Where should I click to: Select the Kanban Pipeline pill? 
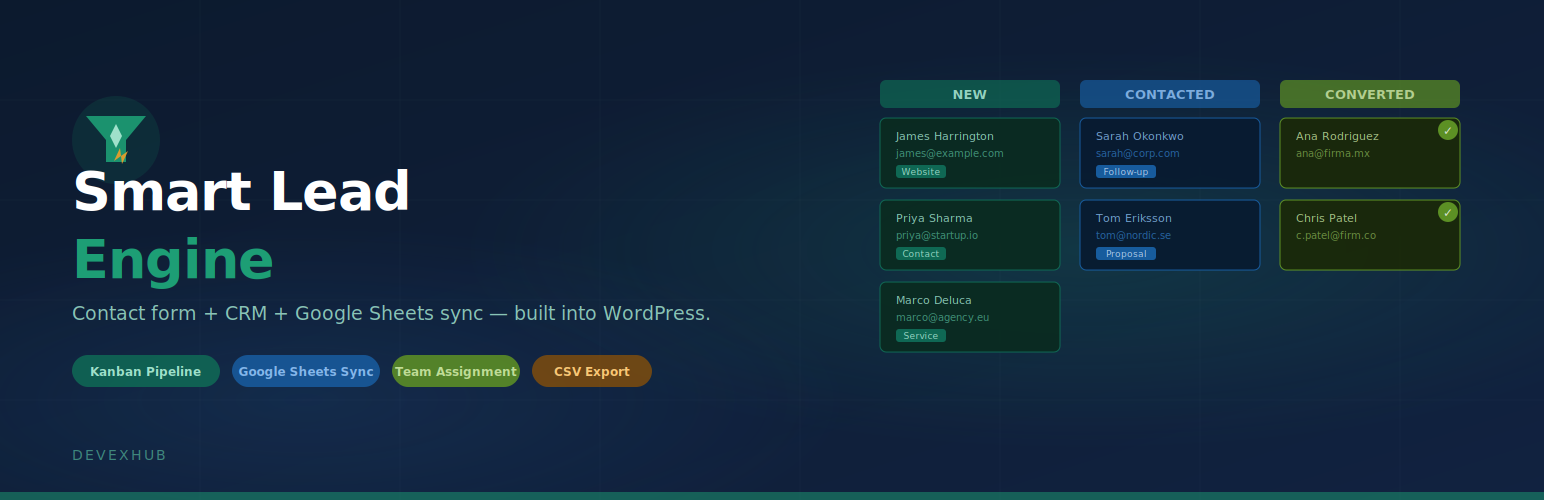(146, 371)
